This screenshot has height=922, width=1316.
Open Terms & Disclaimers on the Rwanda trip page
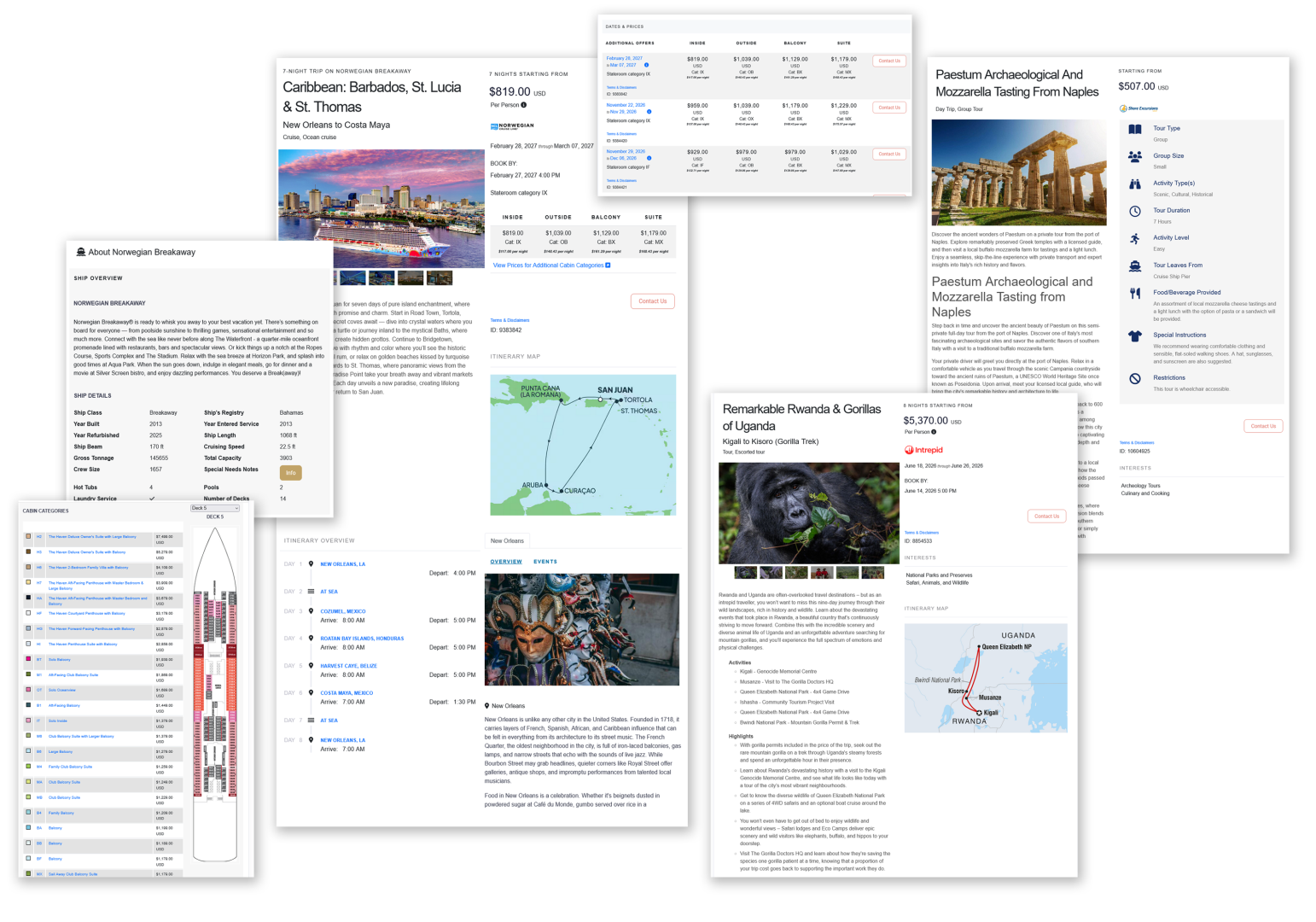[922, 533]
